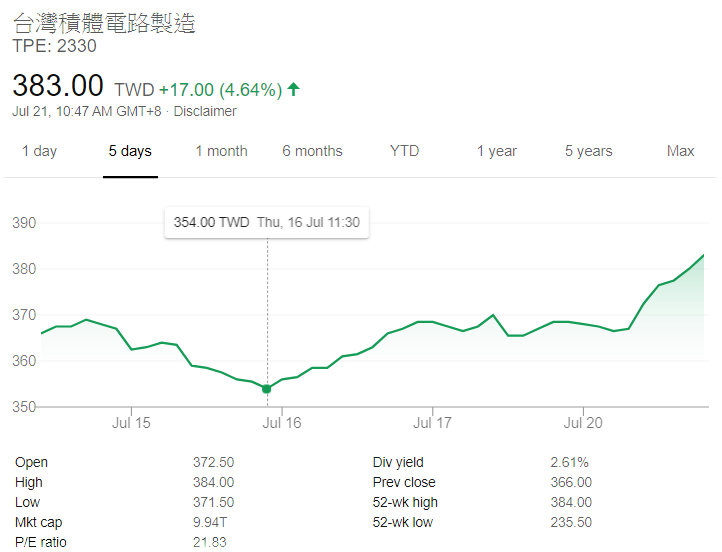Click the Open label
Screen dimensions: 722x552
pyautogui.click(x=31, y=462)
